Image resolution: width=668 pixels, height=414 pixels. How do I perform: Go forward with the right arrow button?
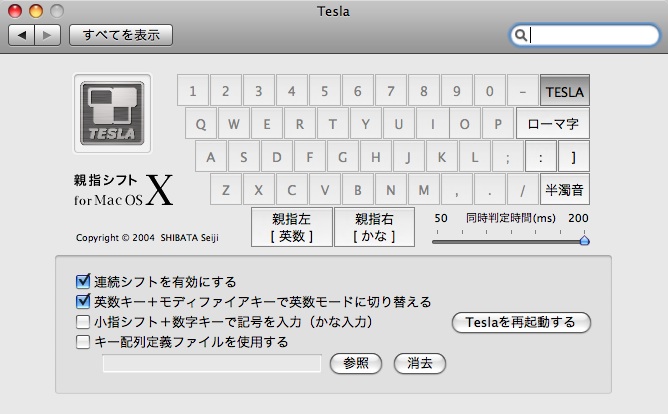(x=47, y=35)
